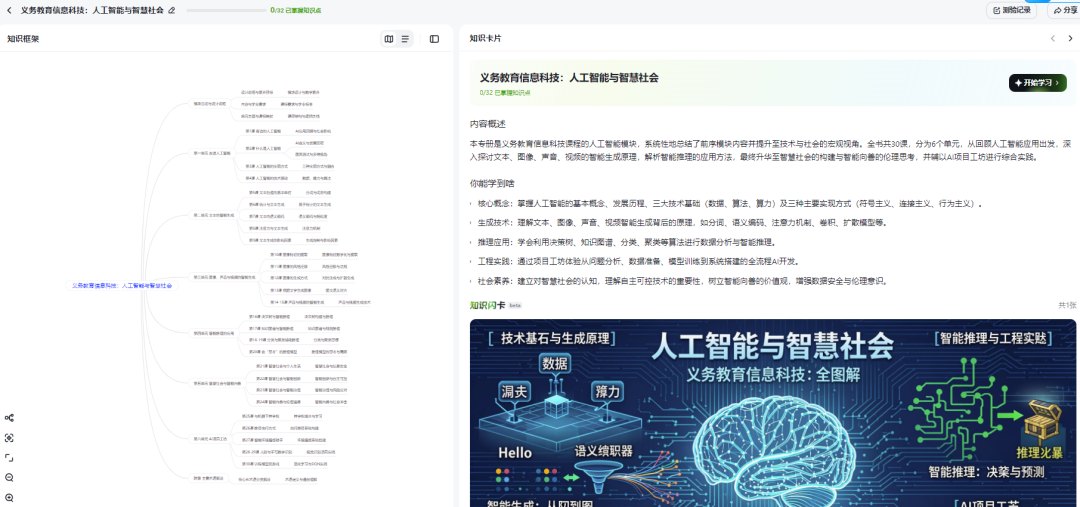Start learning with 开始学习 button
The width and height of the screenshot is (1080, 507).
(1037, 83)
